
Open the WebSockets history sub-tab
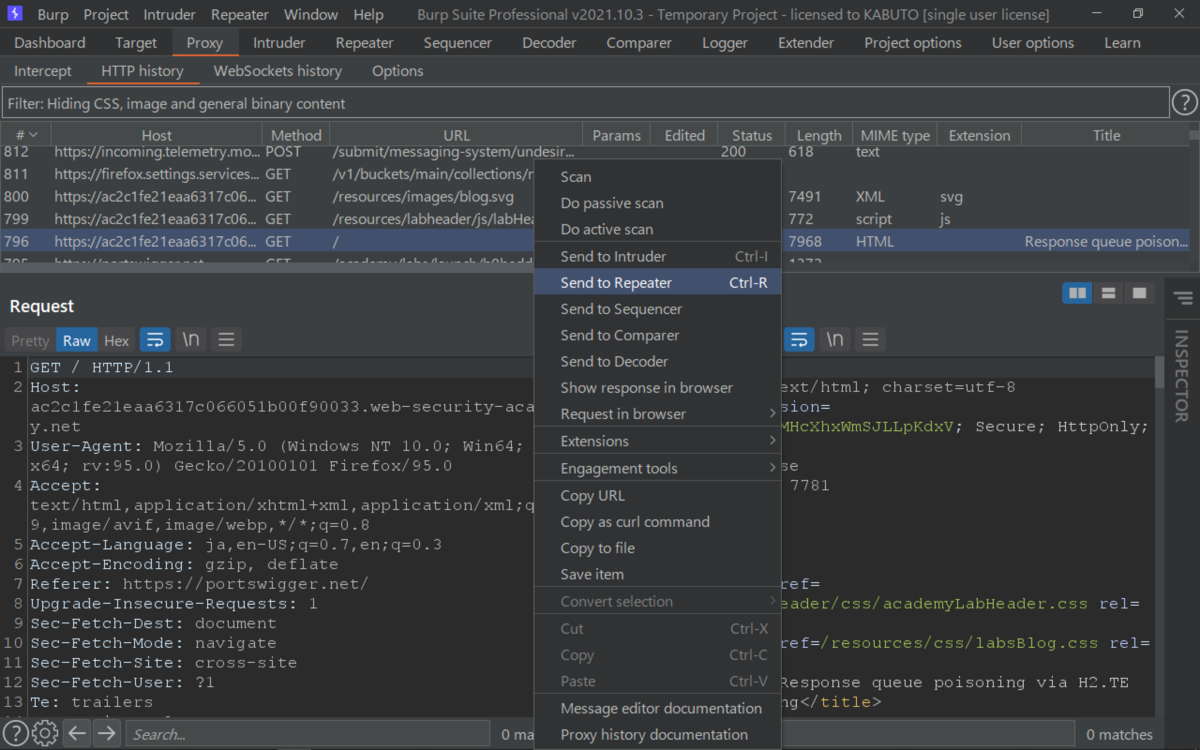278,71
